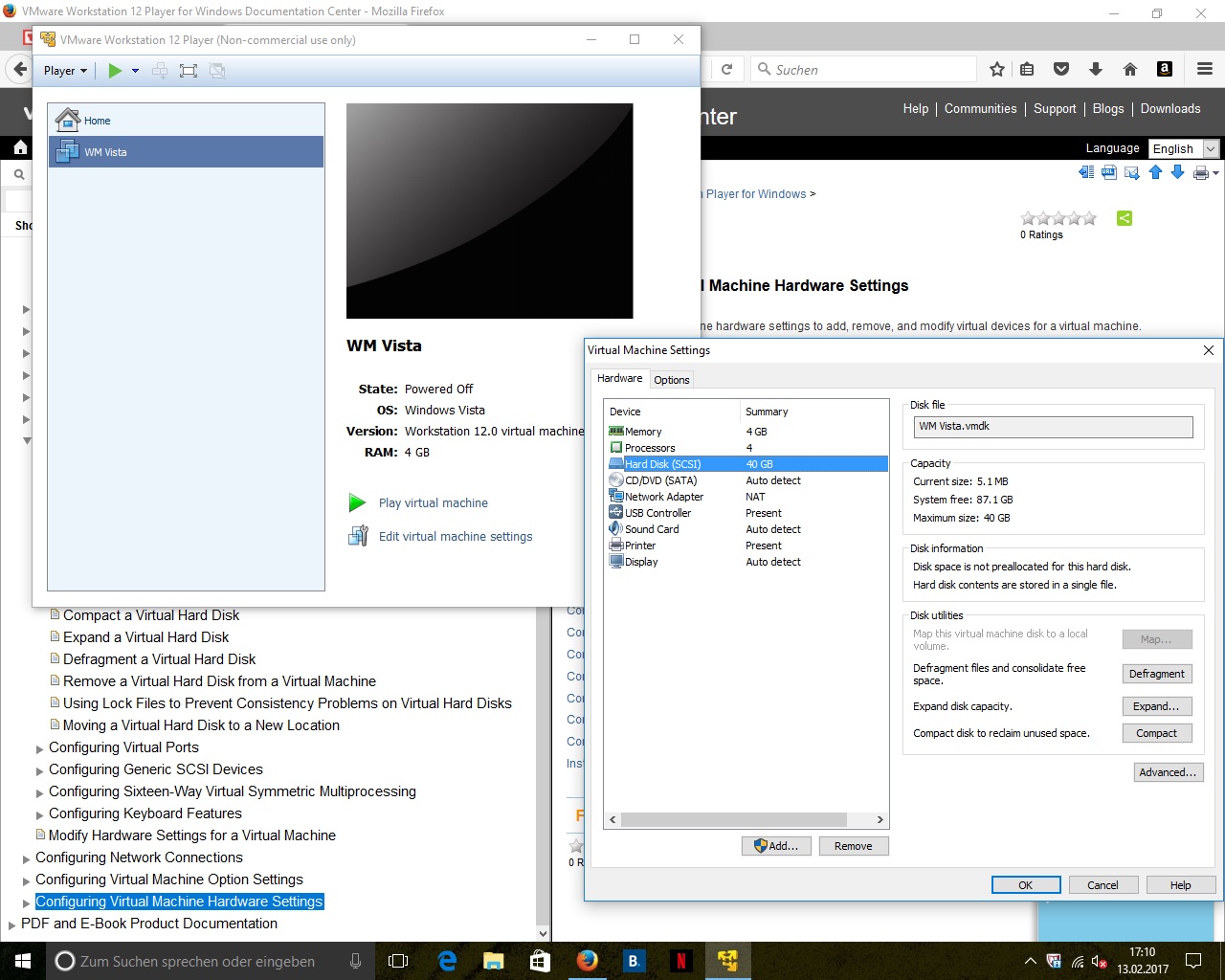This screenshot has width=1225, height=980.
Task: Click the bookmark star icon in Firefox
Action: pyautogui.click(x=997, y=69)
